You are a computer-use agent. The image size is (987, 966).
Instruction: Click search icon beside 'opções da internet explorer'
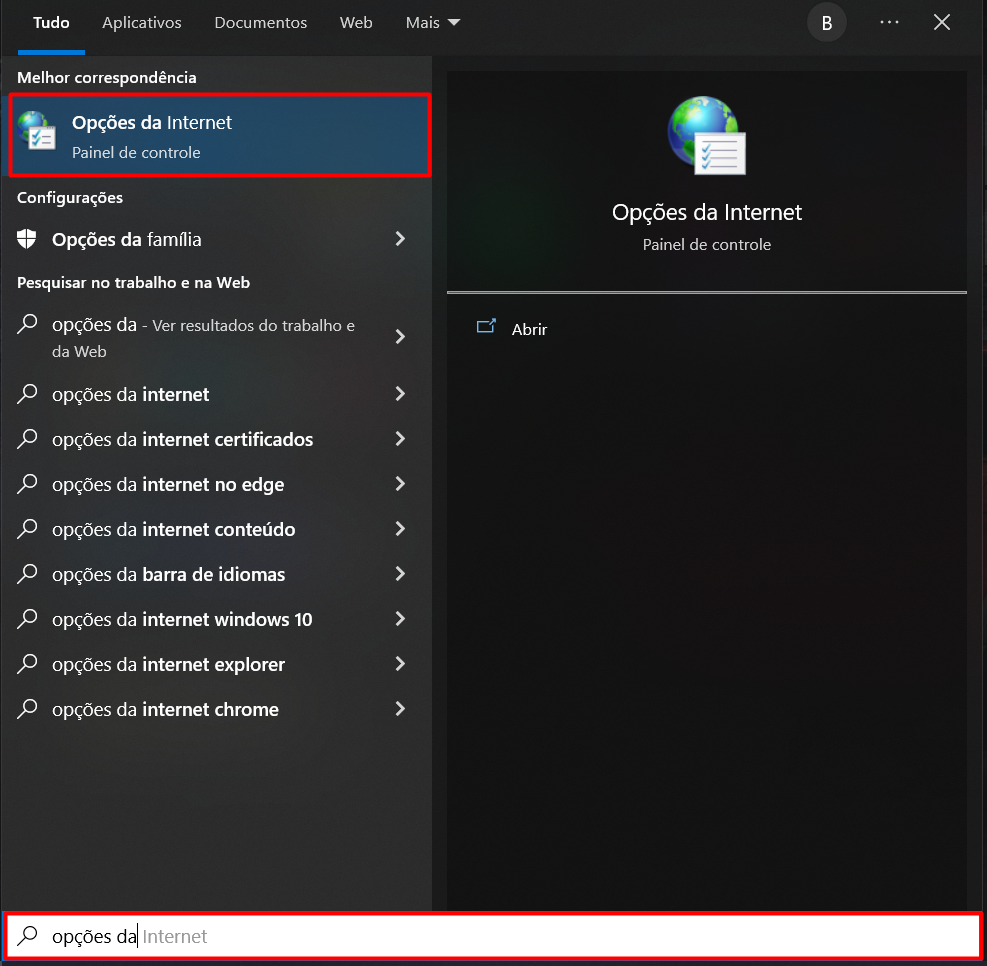click(27, 663)
